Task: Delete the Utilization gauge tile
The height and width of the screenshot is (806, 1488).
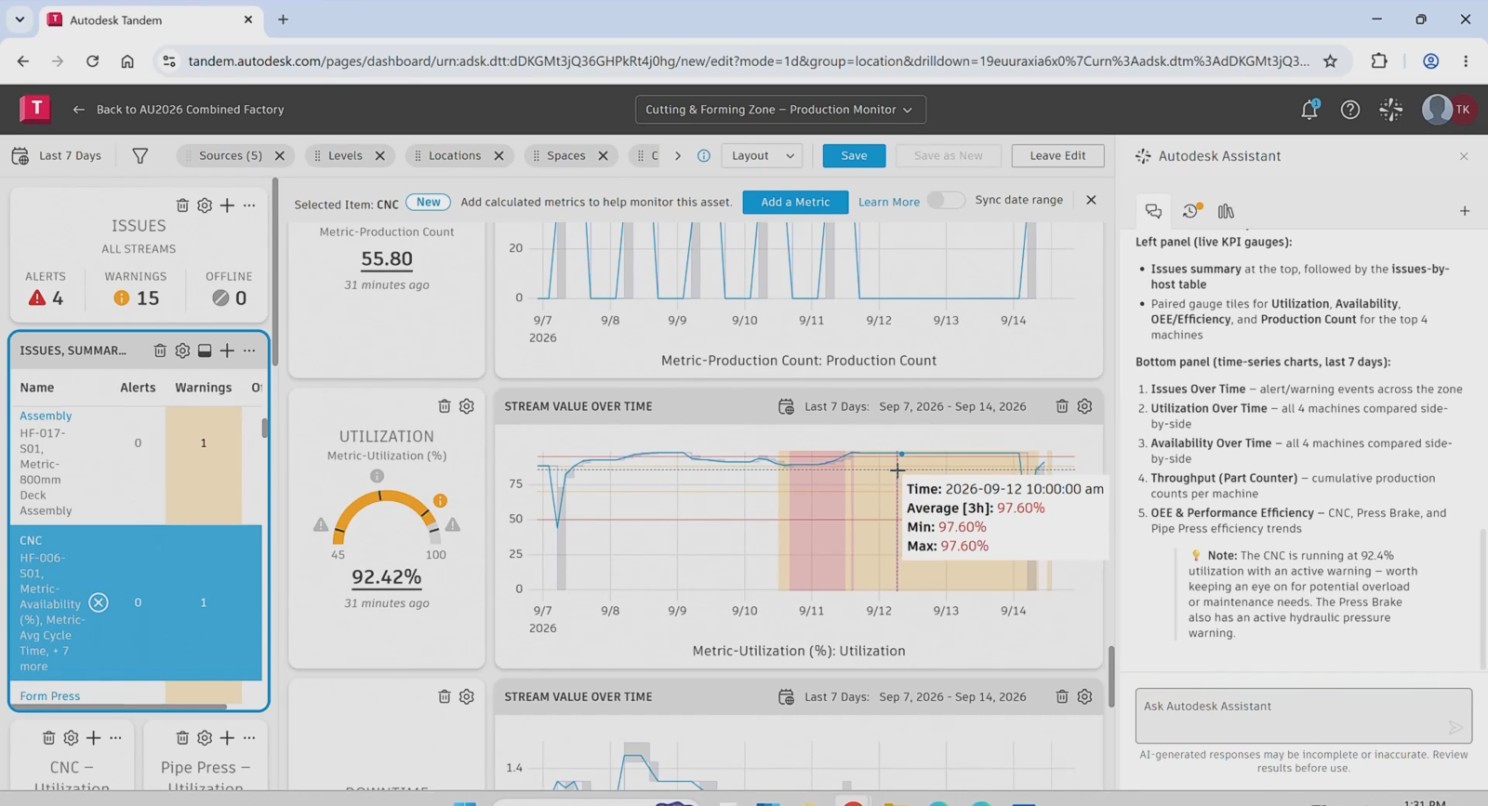Action: tap(444, 406)
